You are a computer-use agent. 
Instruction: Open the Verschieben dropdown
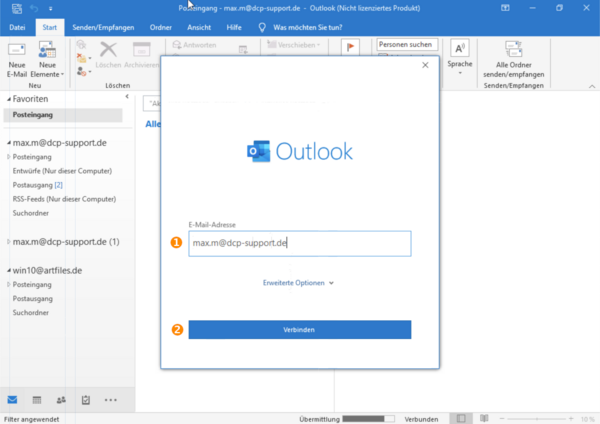[294, 45]
